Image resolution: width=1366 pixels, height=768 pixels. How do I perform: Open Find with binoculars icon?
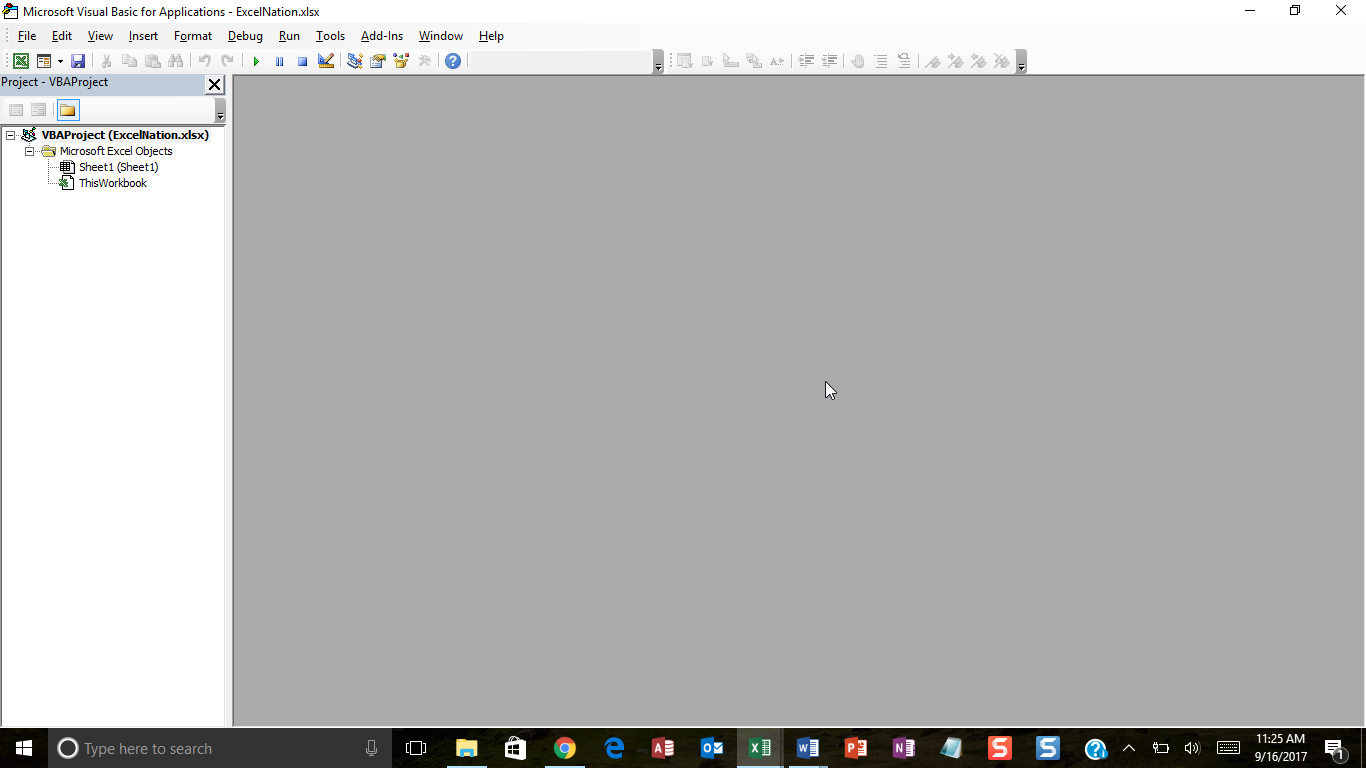pyautogui.click(x=175, y=61)
